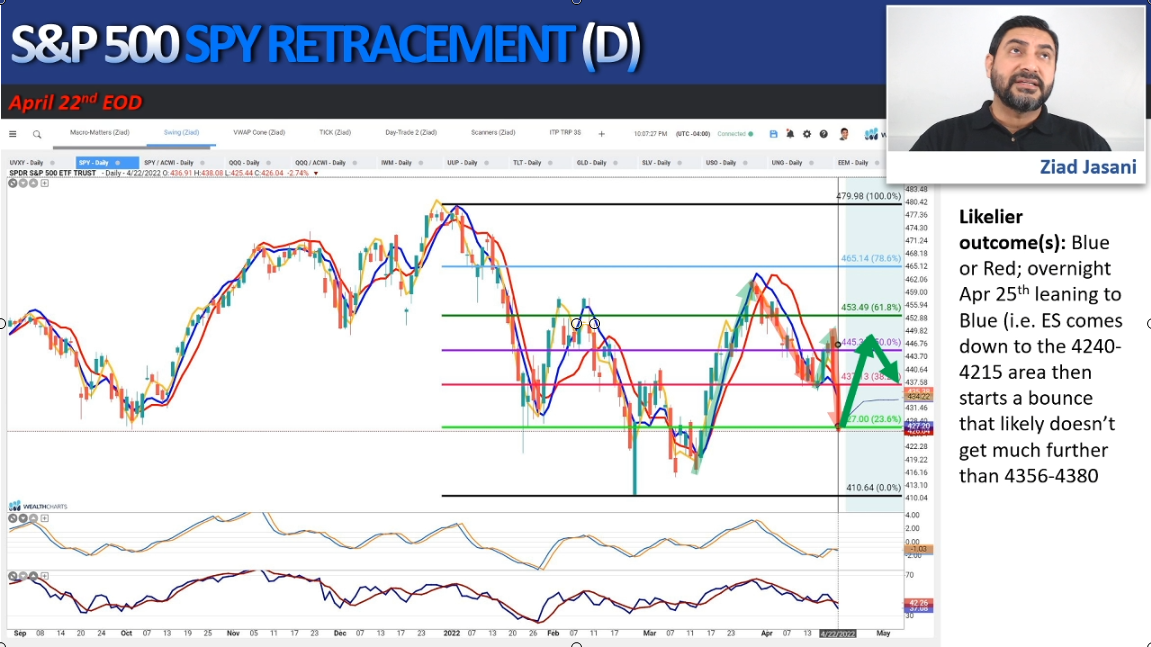This screenshot has height=647, width=1151.
Task: Expand the red dropdown arrow after -2.74%
Action: pyautogui.click(x=316, y=173)
